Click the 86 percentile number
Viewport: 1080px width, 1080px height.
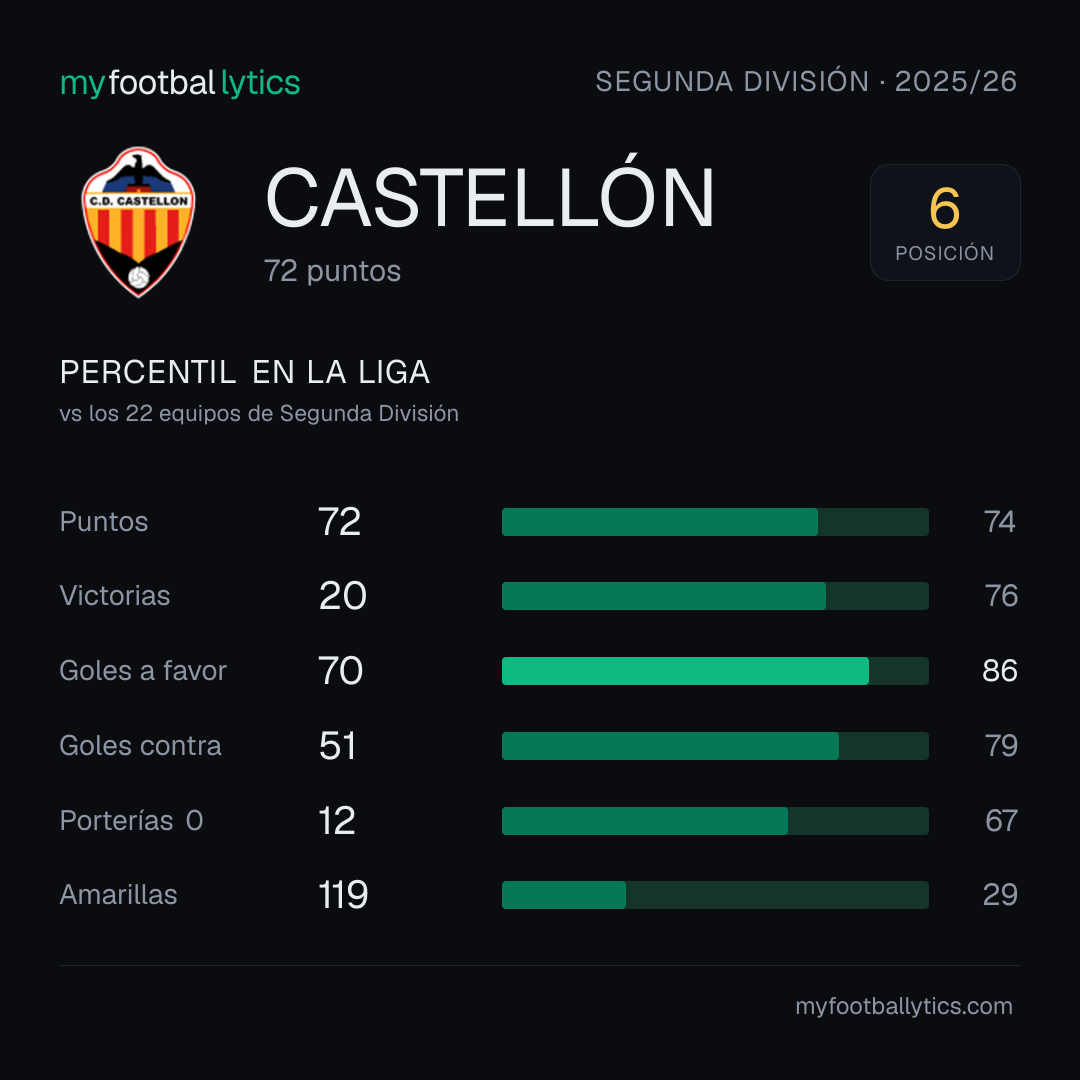coord(999,671)
